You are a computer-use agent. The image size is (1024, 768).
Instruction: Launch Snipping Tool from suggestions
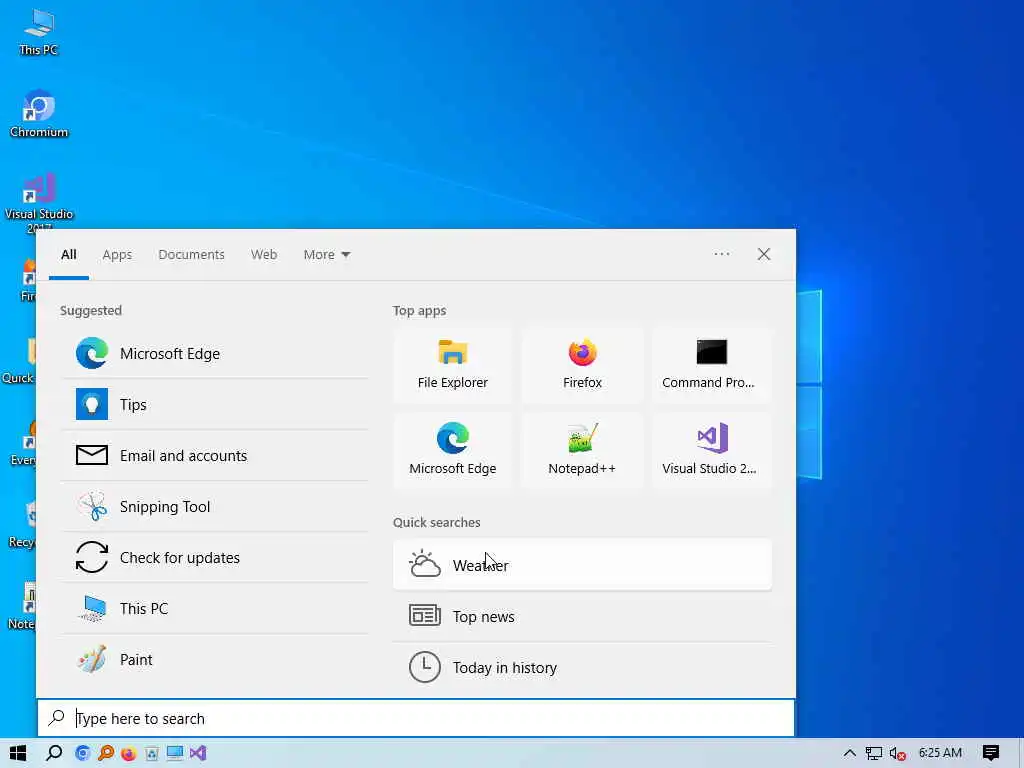[214, 506]
